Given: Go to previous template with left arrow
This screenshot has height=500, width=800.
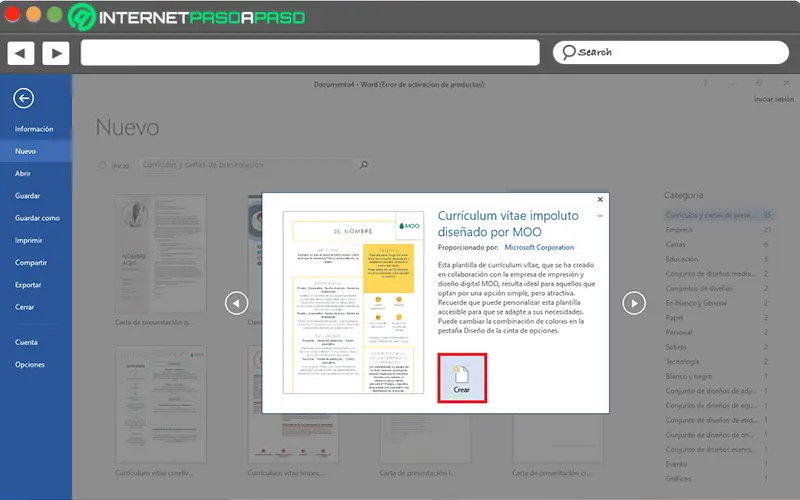Looking at the screenshot, I should [237, 303].
